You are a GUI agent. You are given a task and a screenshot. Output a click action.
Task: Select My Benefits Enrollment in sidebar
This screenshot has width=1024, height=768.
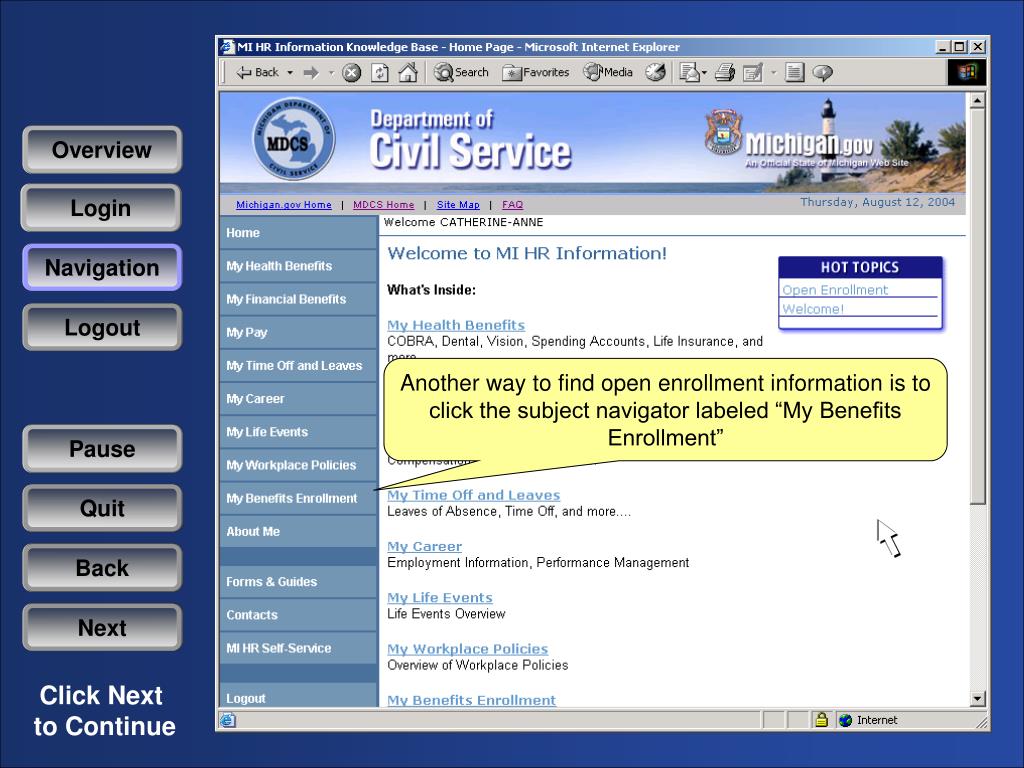(298, 498)
